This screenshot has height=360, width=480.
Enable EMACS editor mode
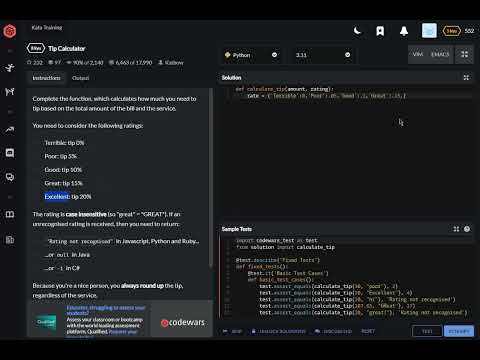(x=440, y=54)
